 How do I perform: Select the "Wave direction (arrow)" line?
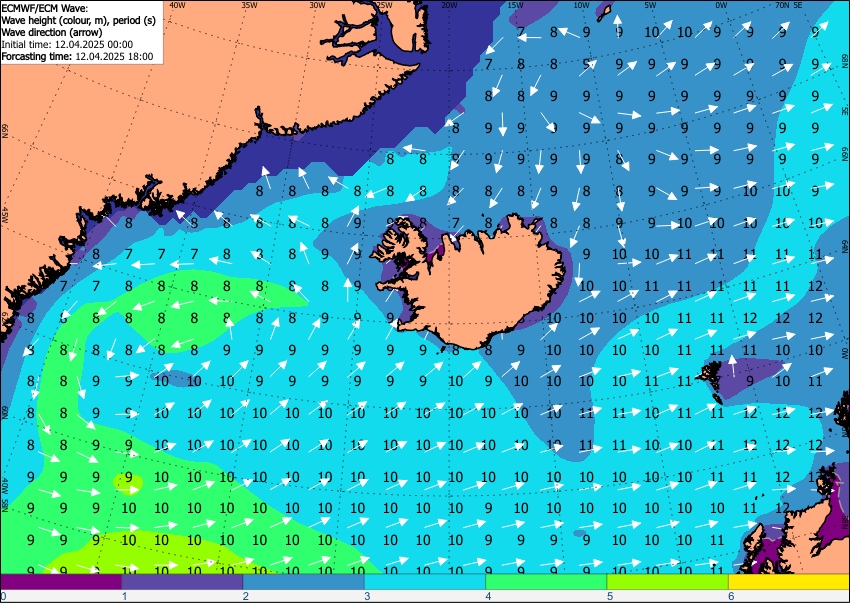[x=52, y=32]
